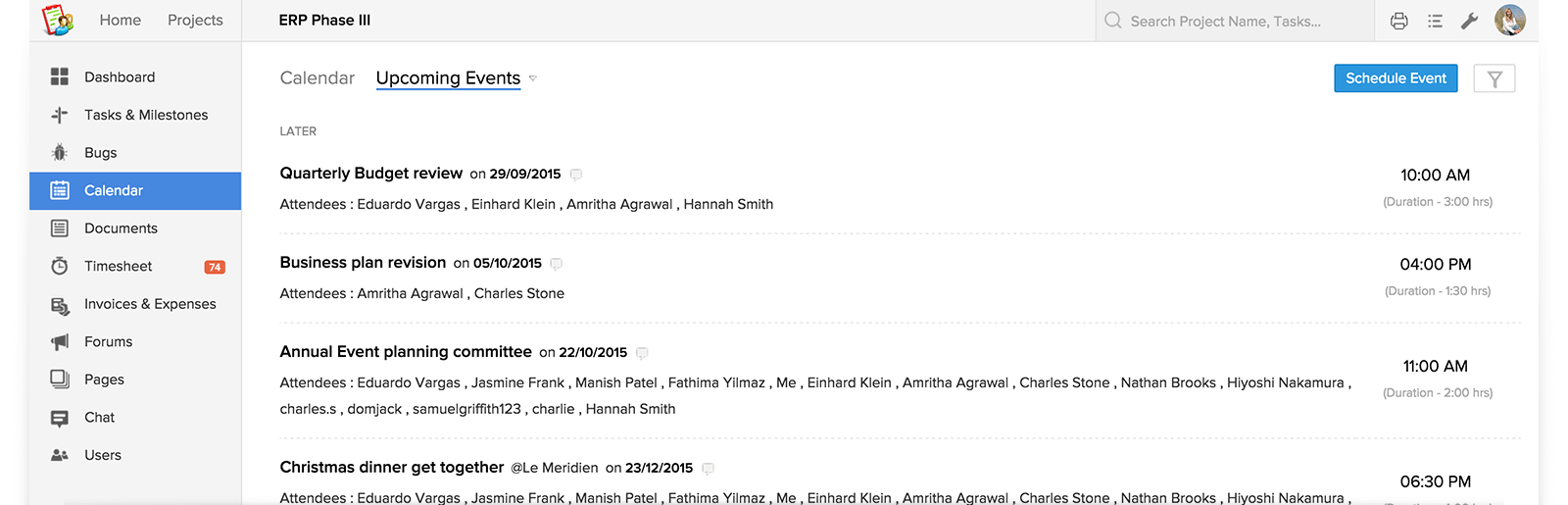The height and width of the screenshot is (505, 1568).
Task: Open the Projects menu in top bar
Action: point(195,20)
